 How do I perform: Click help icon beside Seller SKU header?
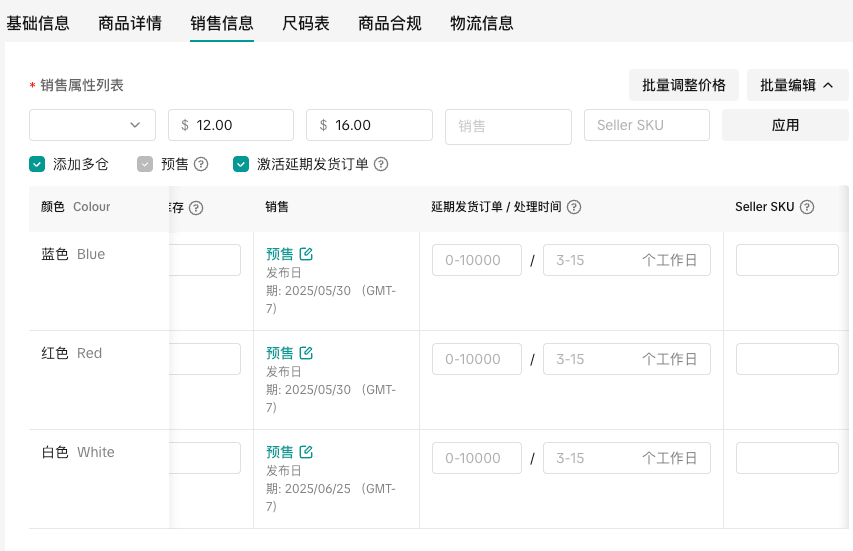coord(807,207)
